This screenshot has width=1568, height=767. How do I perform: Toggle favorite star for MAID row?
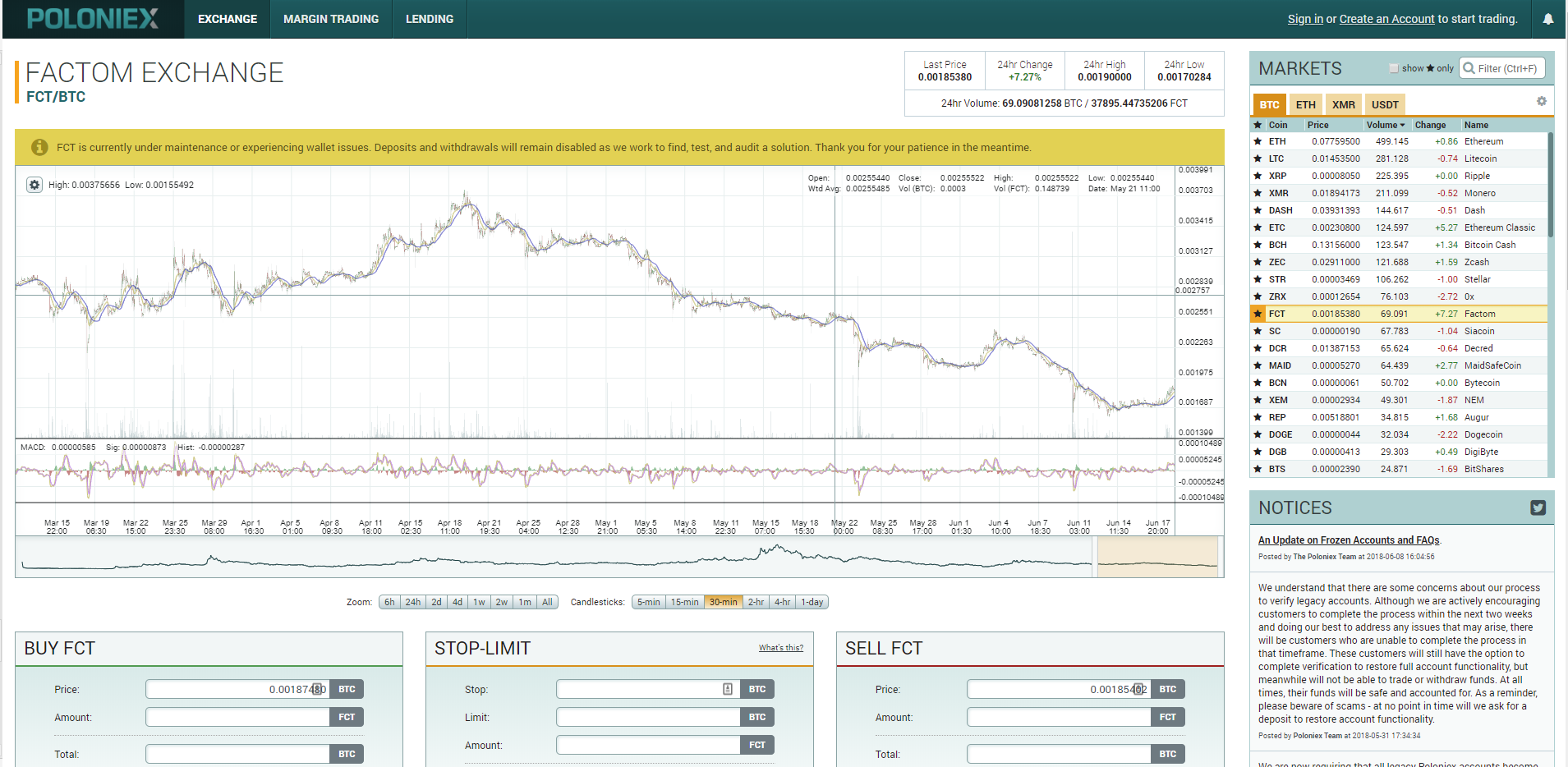click(x=1258, y=365)
